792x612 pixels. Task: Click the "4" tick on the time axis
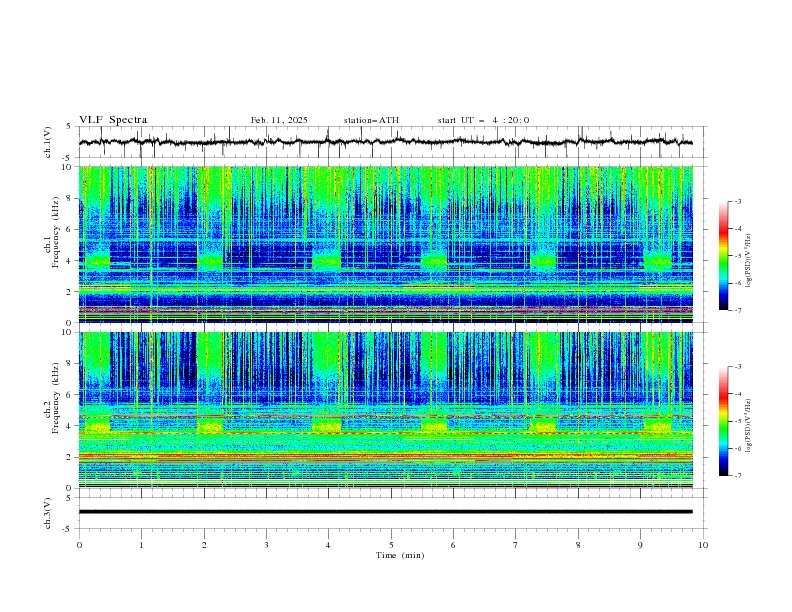click(328, 545)
